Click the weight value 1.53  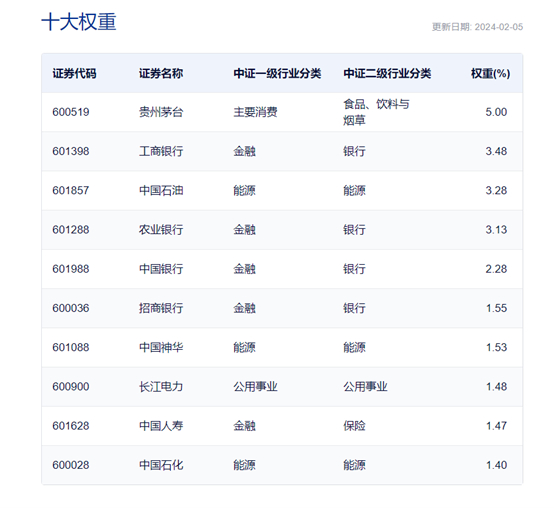pyautogui.click(x=496, y=348)
